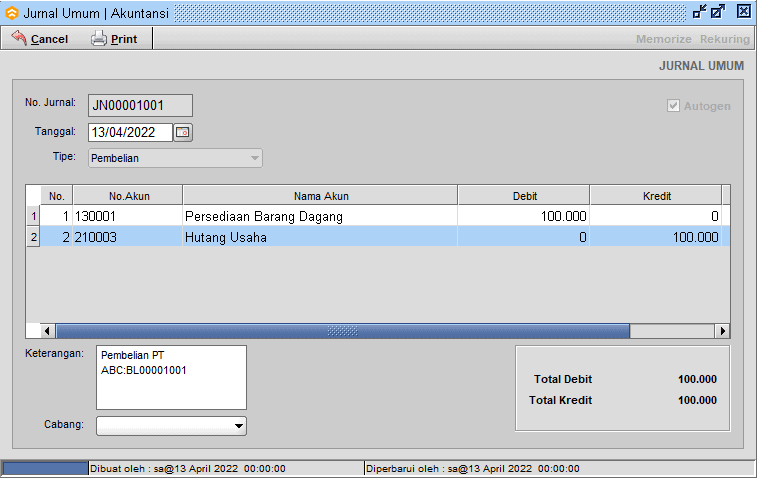Click the restore-down window icon
Screen dimensions: 757x478
click(x=700, y=12)
